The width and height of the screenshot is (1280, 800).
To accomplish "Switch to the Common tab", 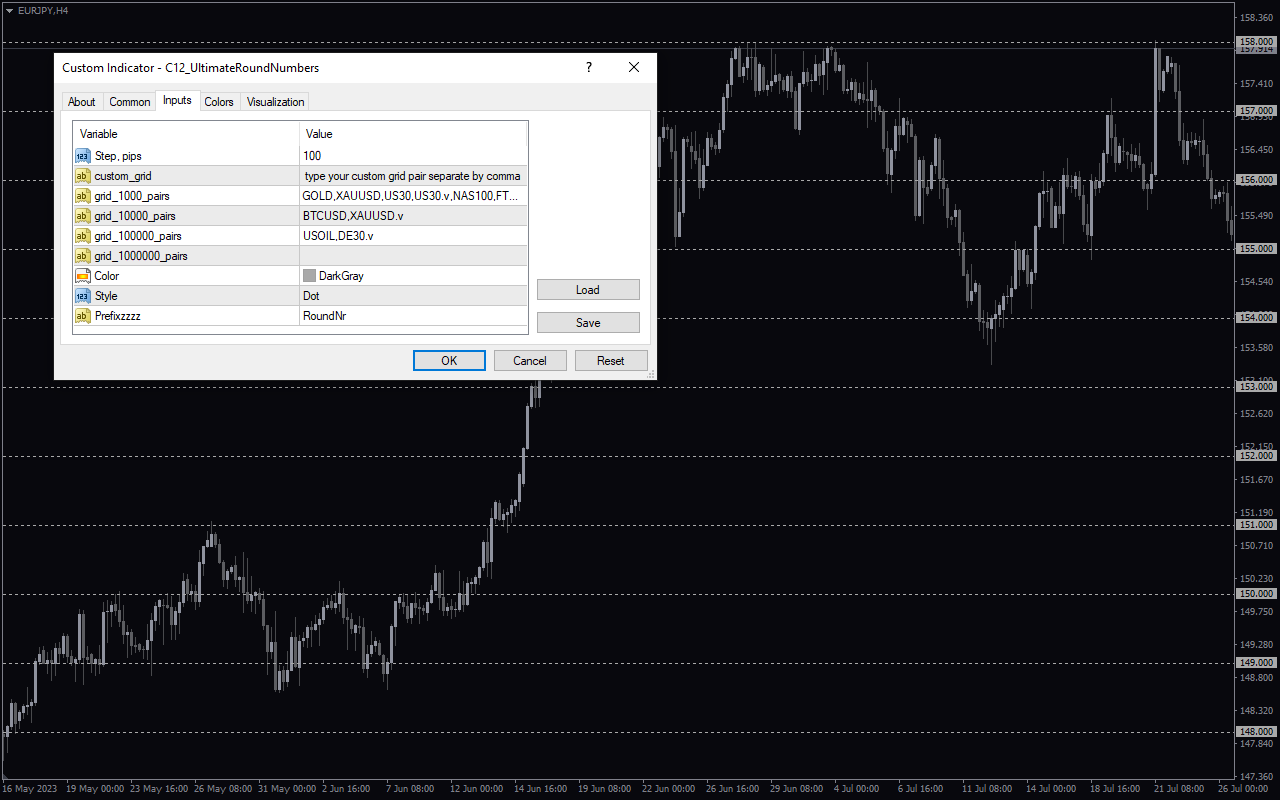I will coord(130,102).
